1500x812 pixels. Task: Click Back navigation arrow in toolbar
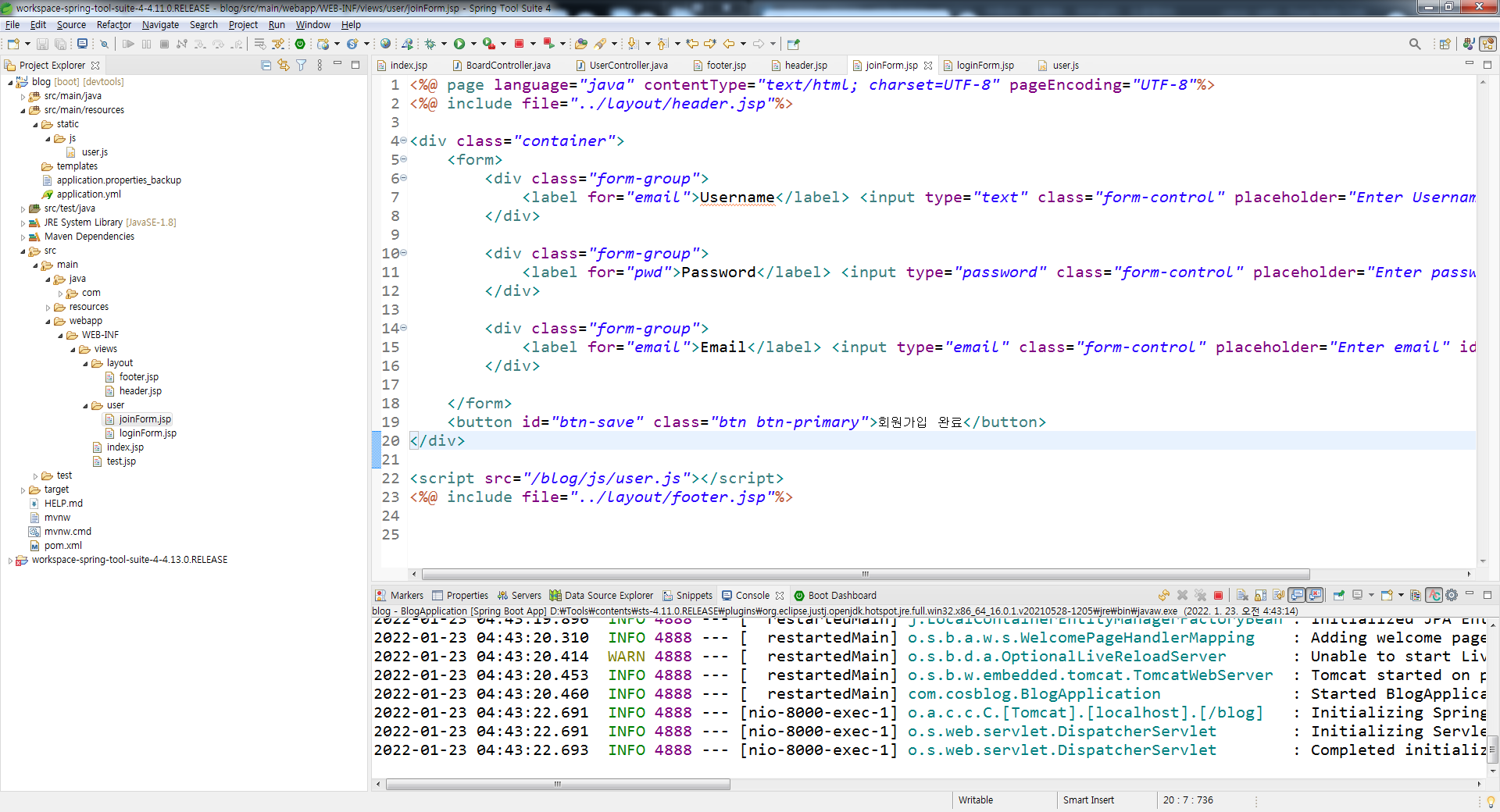pyautogui.click(x=728, y=44)
